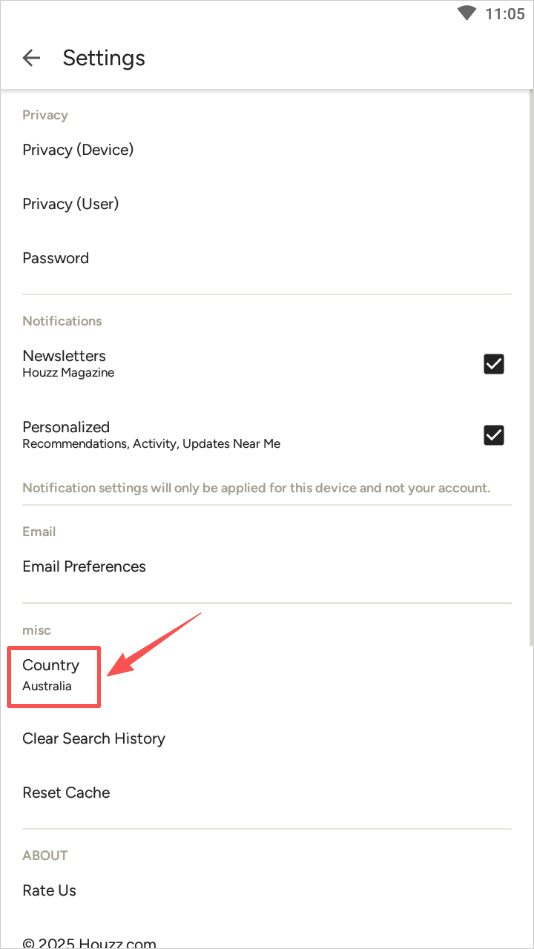Tap the clock in status bar
534x949 pixels.
505,13
